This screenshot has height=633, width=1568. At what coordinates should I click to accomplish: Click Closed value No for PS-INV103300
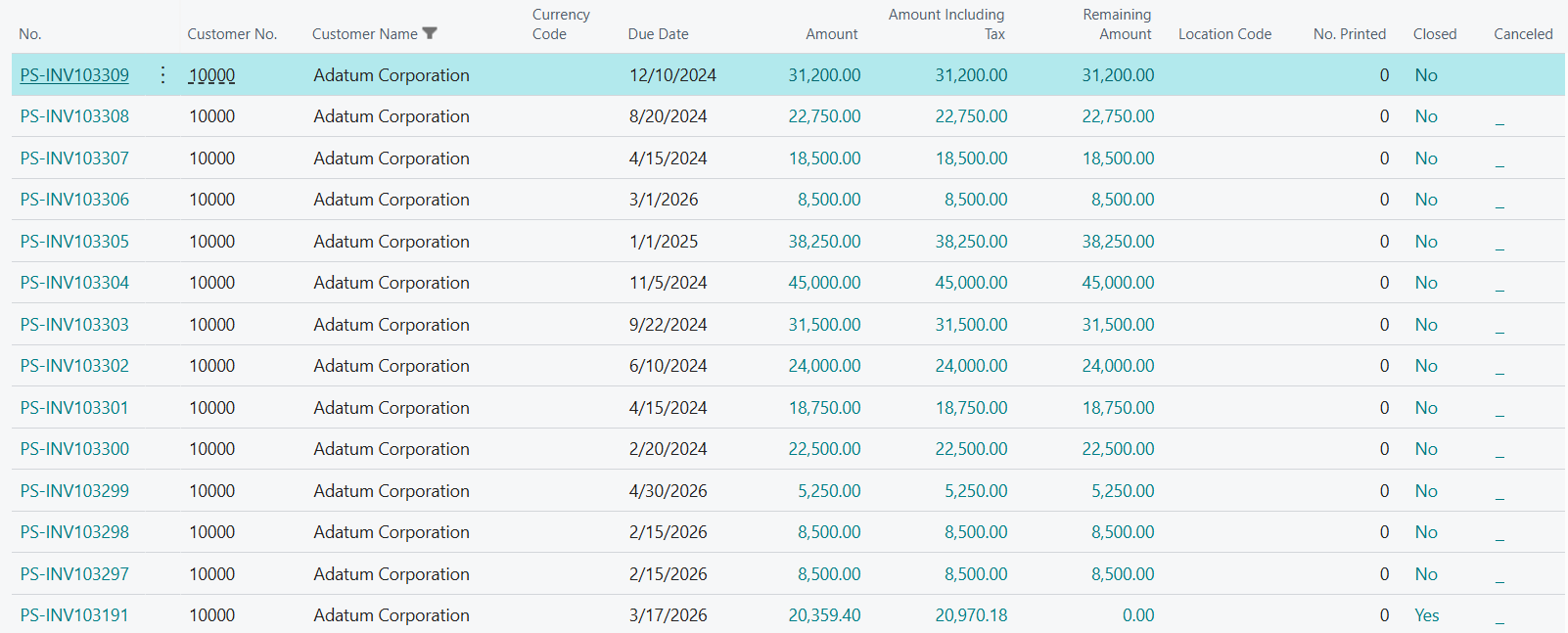[1426, 449]
